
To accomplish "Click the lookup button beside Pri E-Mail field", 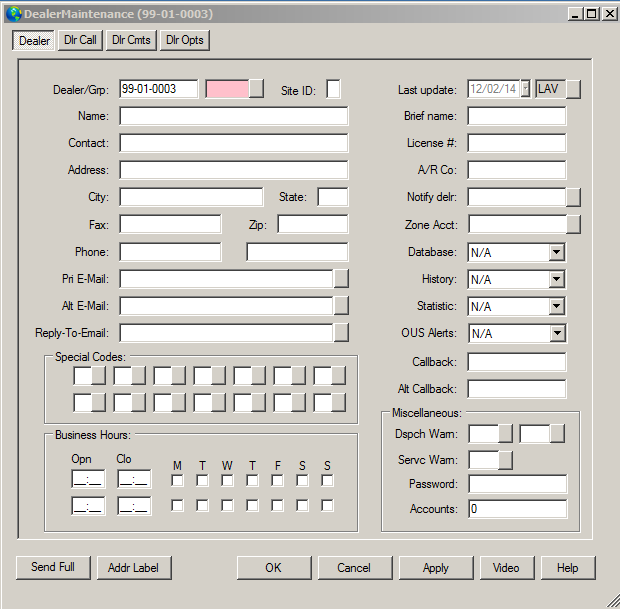I will (341, 279).
